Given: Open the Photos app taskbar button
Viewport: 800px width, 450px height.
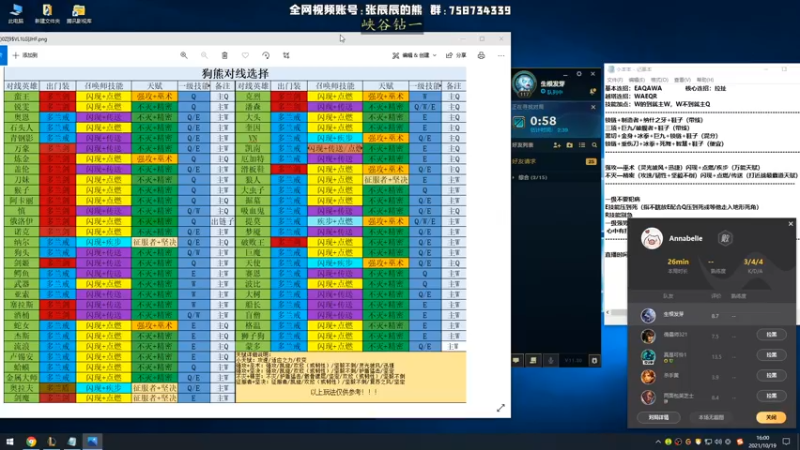Looking at the screenshot, I should (x=92, y=442).
